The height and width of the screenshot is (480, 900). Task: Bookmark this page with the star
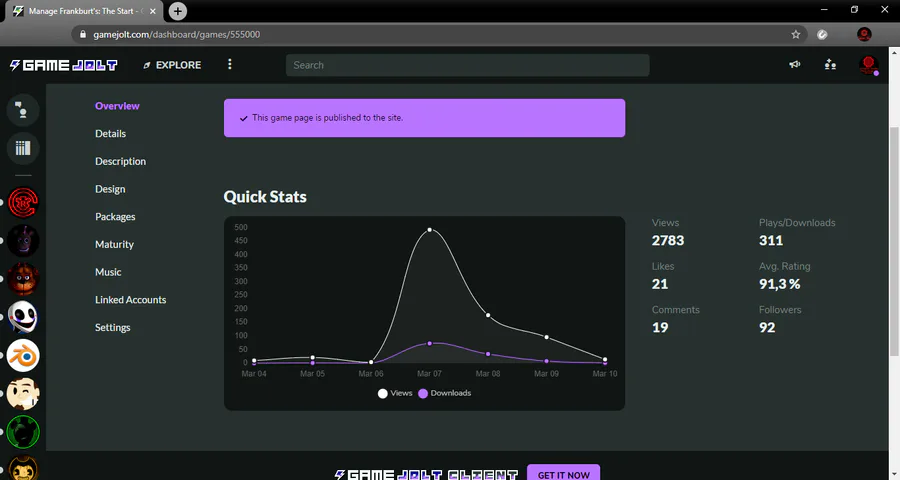tap(796, 34)
